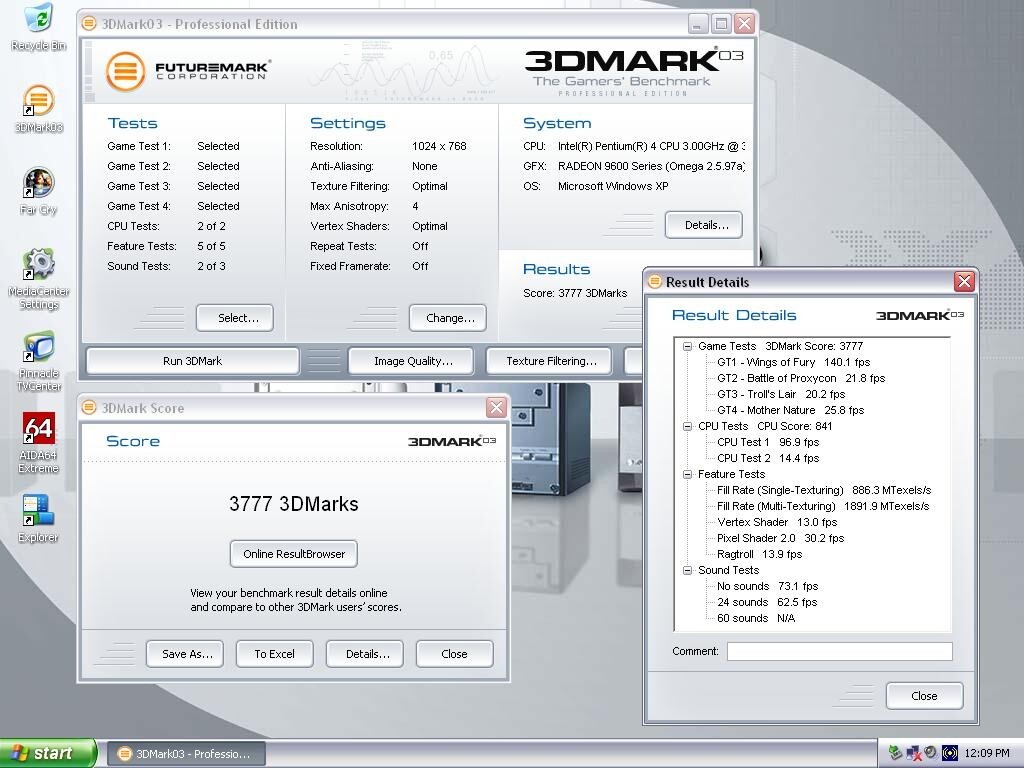Click the Select... button under Tests
This screenshot has width=1024, height=768.
(235, 318)
